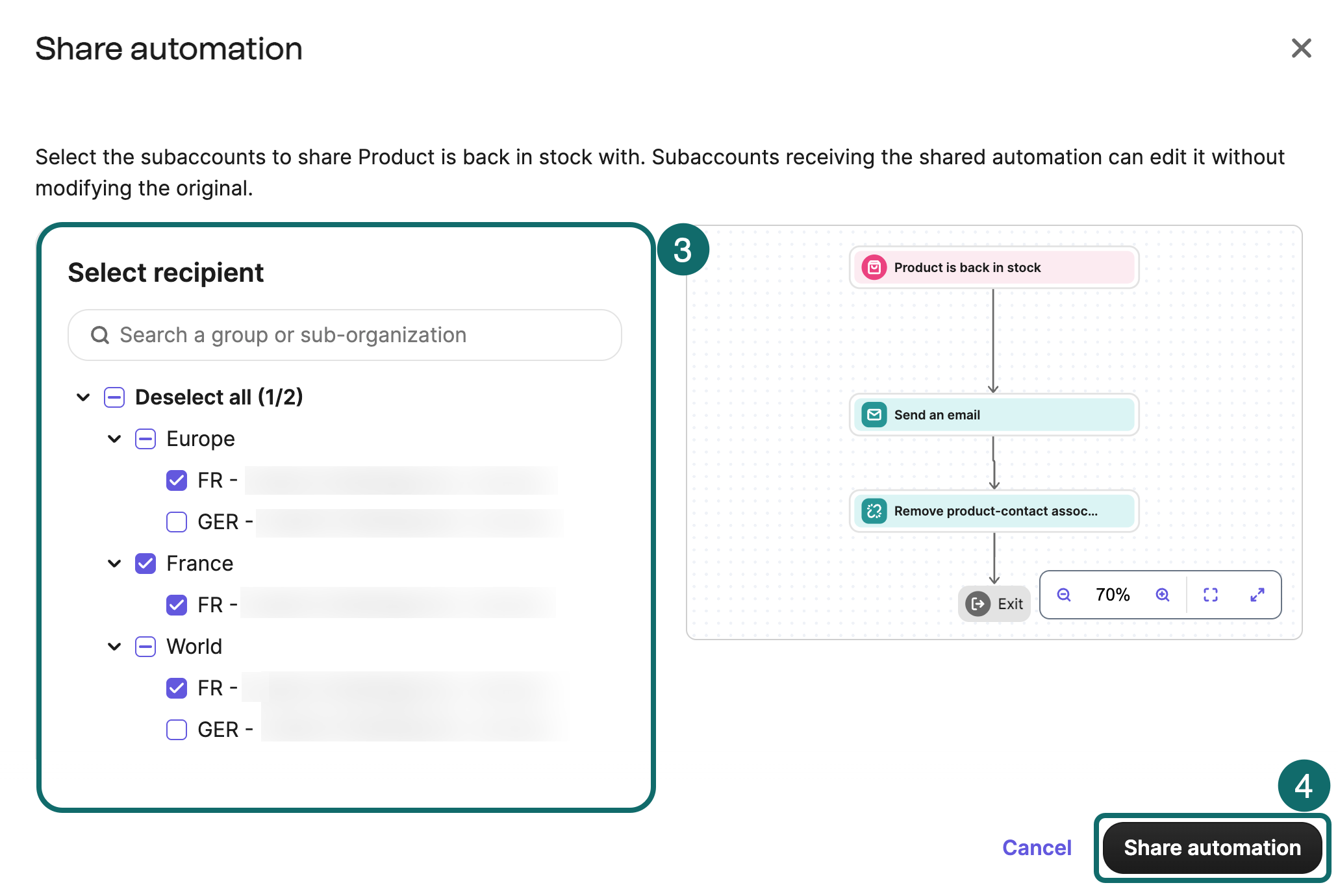Uncheck FR under France

point(177,605)
